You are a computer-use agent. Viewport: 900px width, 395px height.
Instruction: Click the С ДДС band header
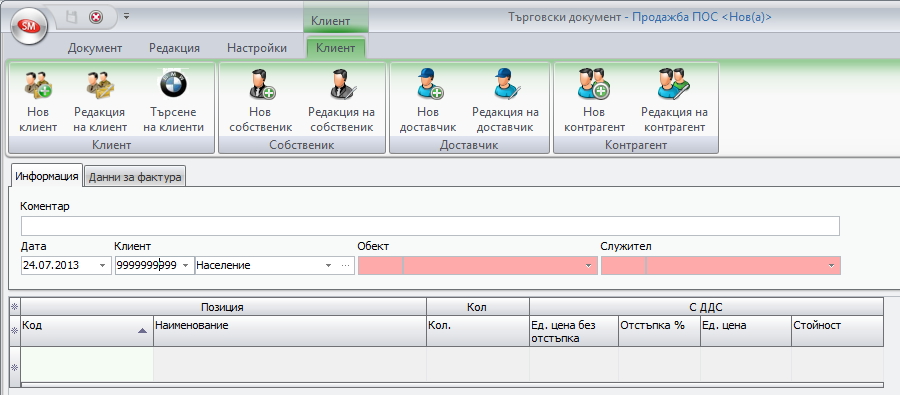[706, 307]
